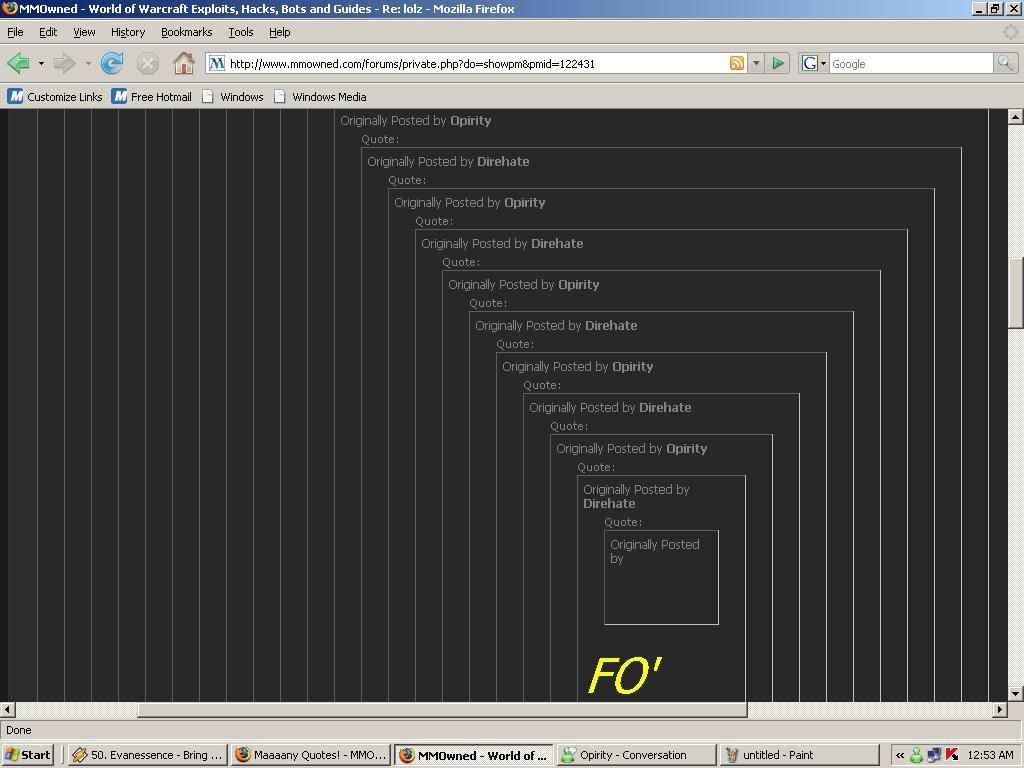Click the last 'Quote:' label above innermost box
This screenshot has width=1024, height=768.
point(623,522)
